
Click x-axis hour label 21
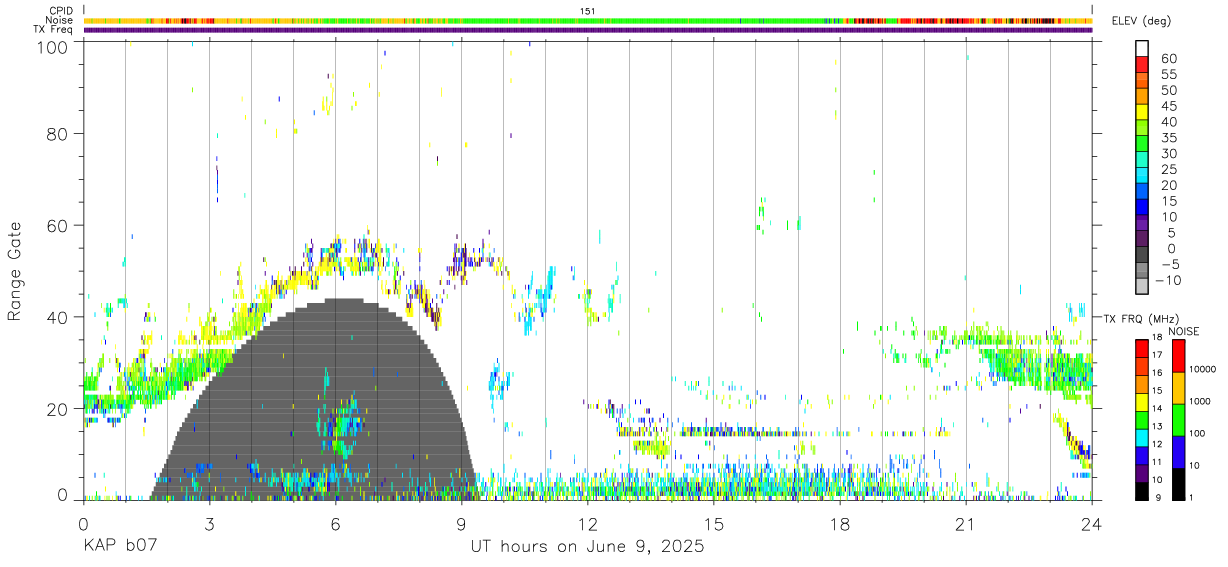tap(965, 524)
